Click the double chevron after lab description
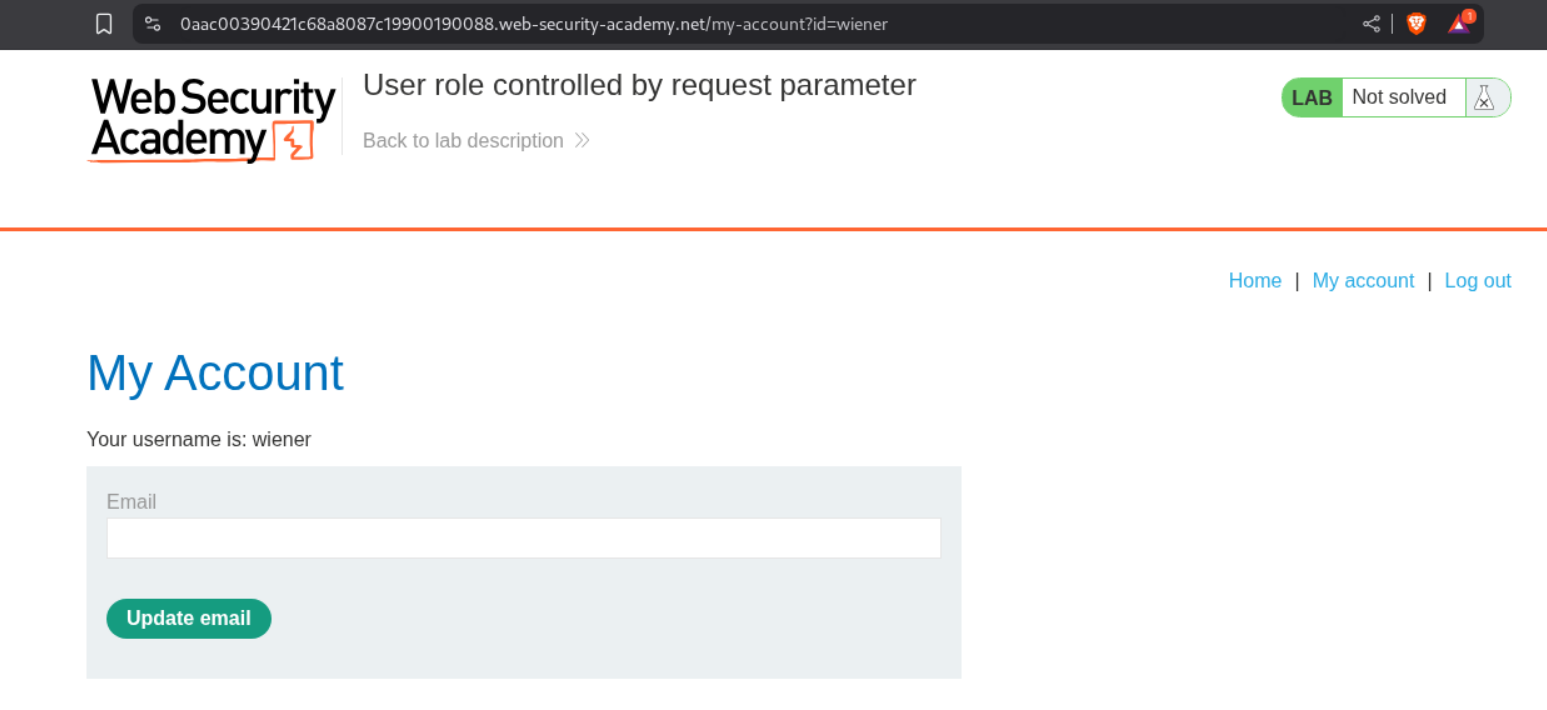The image size is (1547, 710). (582, 141)
